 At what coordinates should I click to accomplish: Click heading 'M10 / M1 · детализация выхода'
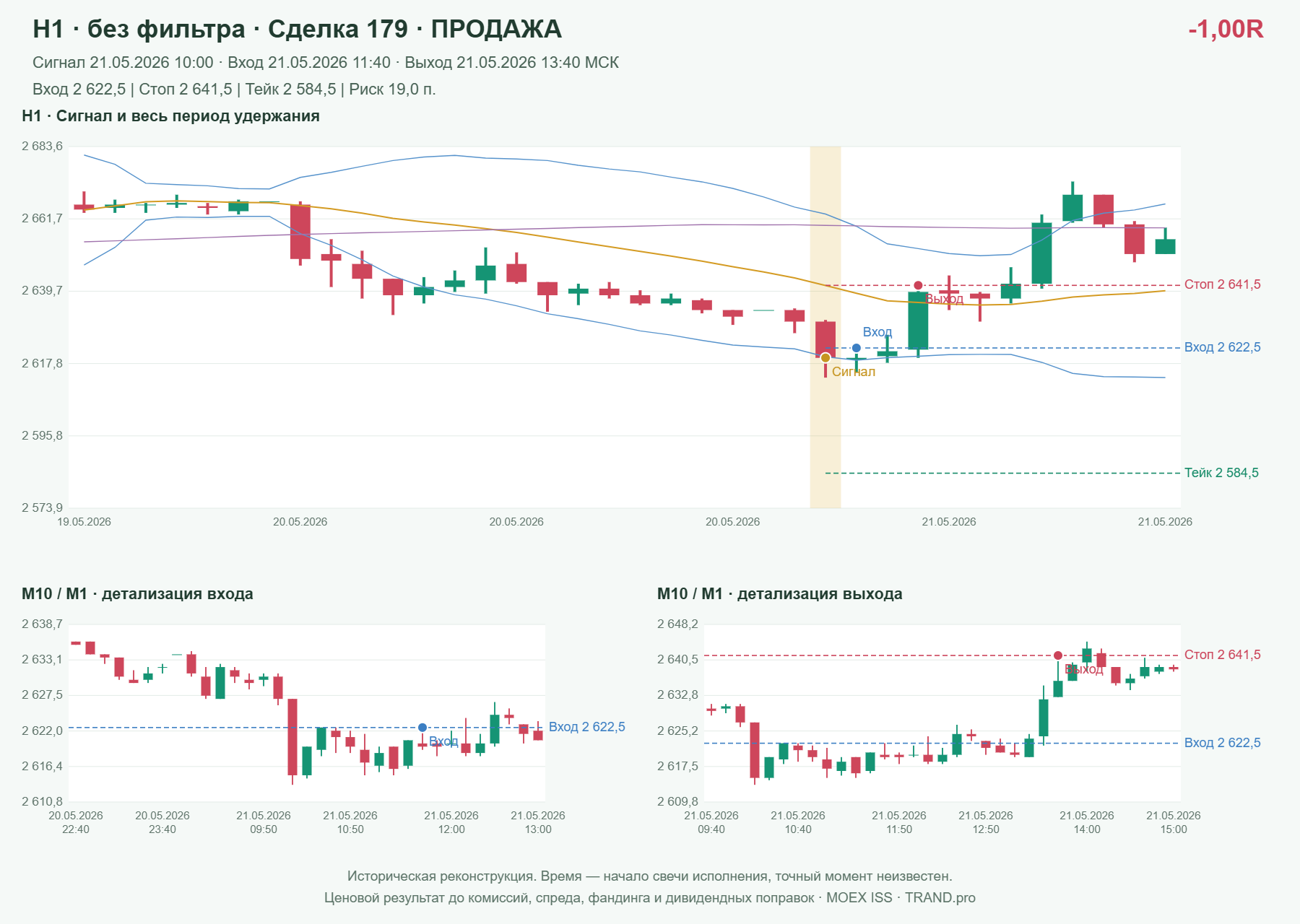click(x=780, y=594)
